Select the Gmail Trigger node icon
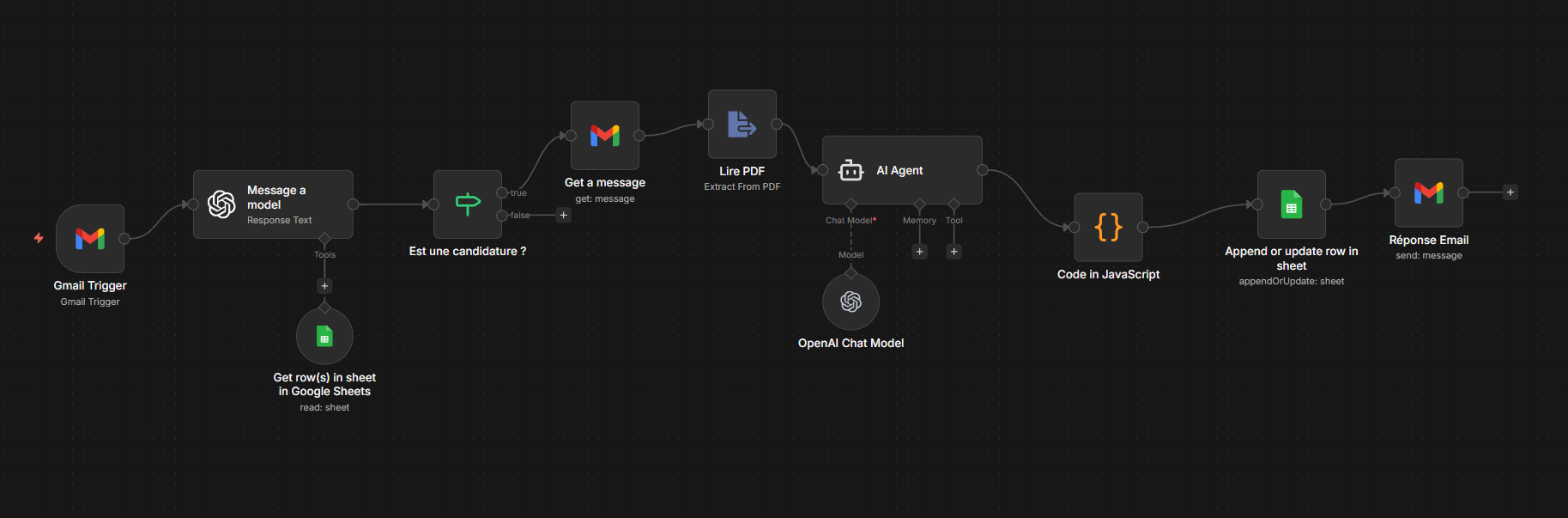The height and width of the screenshot is (518, 1568). pos(90,239)
